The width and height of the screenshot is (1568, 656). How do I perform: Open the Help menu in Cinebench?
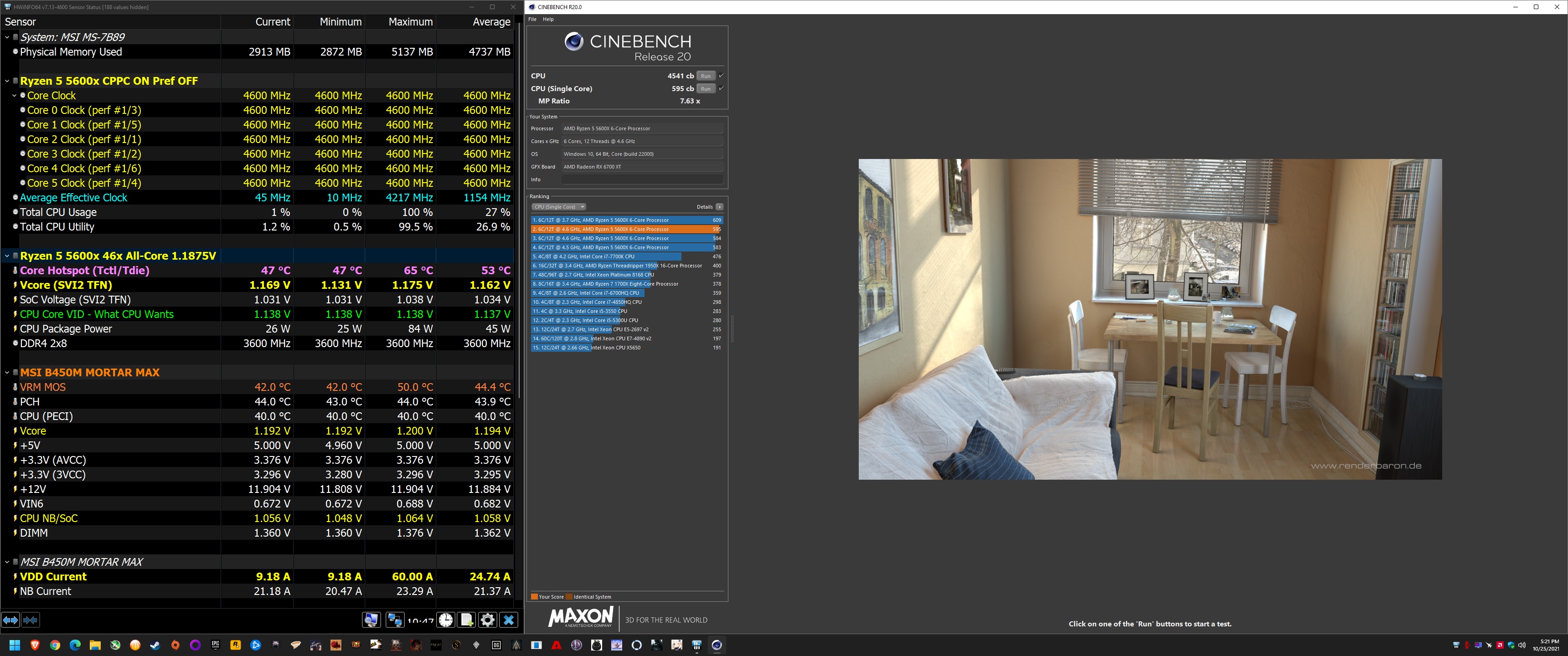coord(548,20)
